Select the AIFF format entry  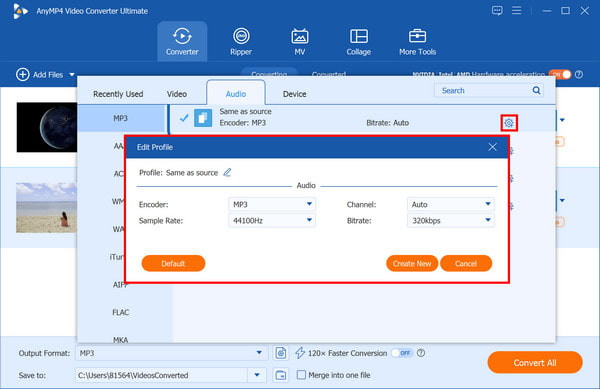pos(119,285)
